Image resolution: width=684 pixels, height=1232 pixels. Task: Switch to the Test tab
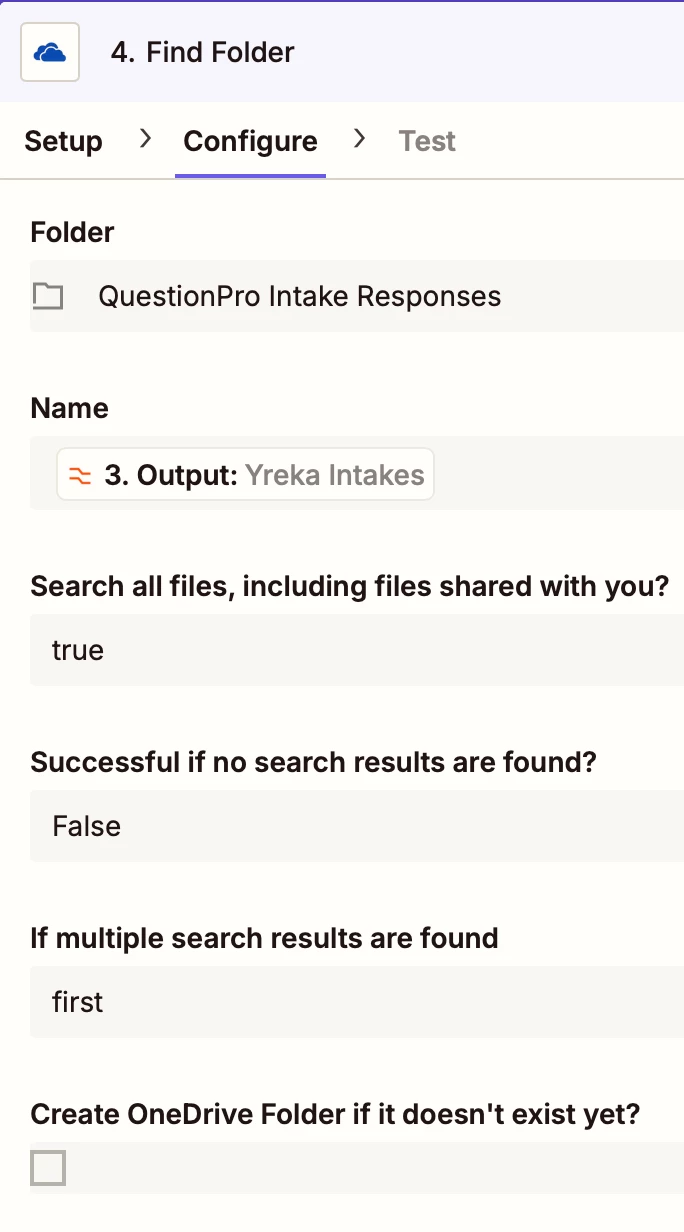pyautogui.click(x=427, y=141)
